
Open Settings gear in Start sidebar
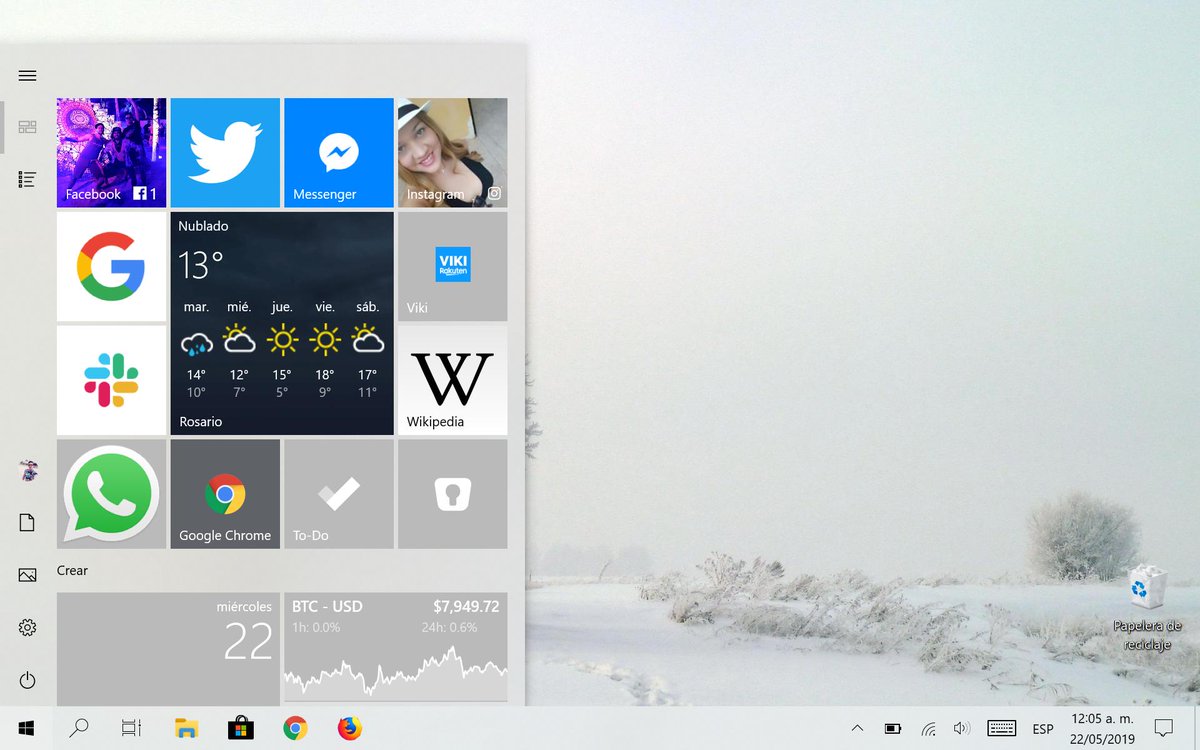(27, 628)
